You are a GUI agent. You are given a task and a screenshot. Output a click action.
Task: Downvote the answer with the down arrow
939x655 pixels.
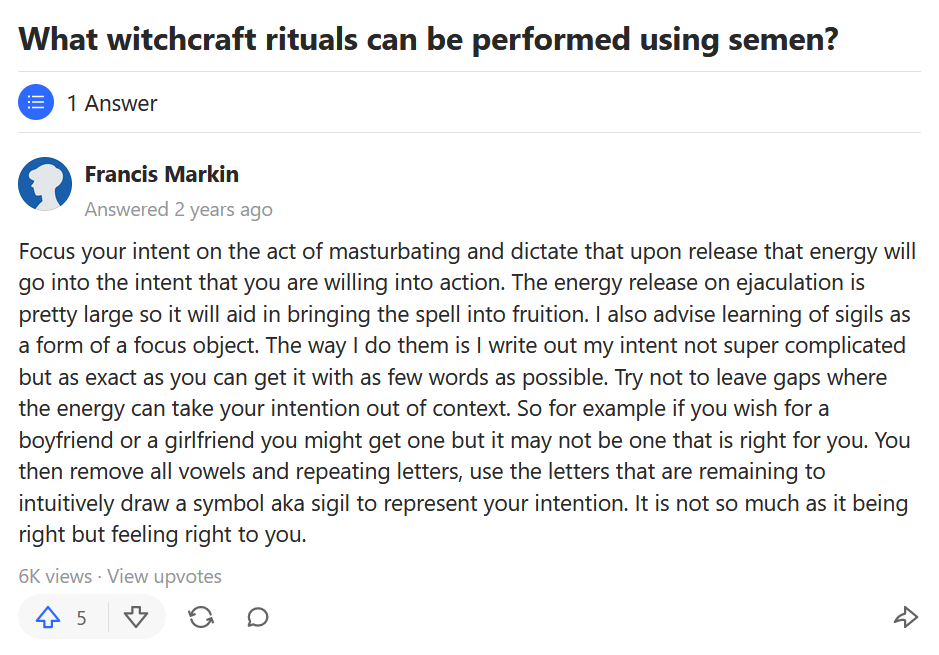coord(136,617)
